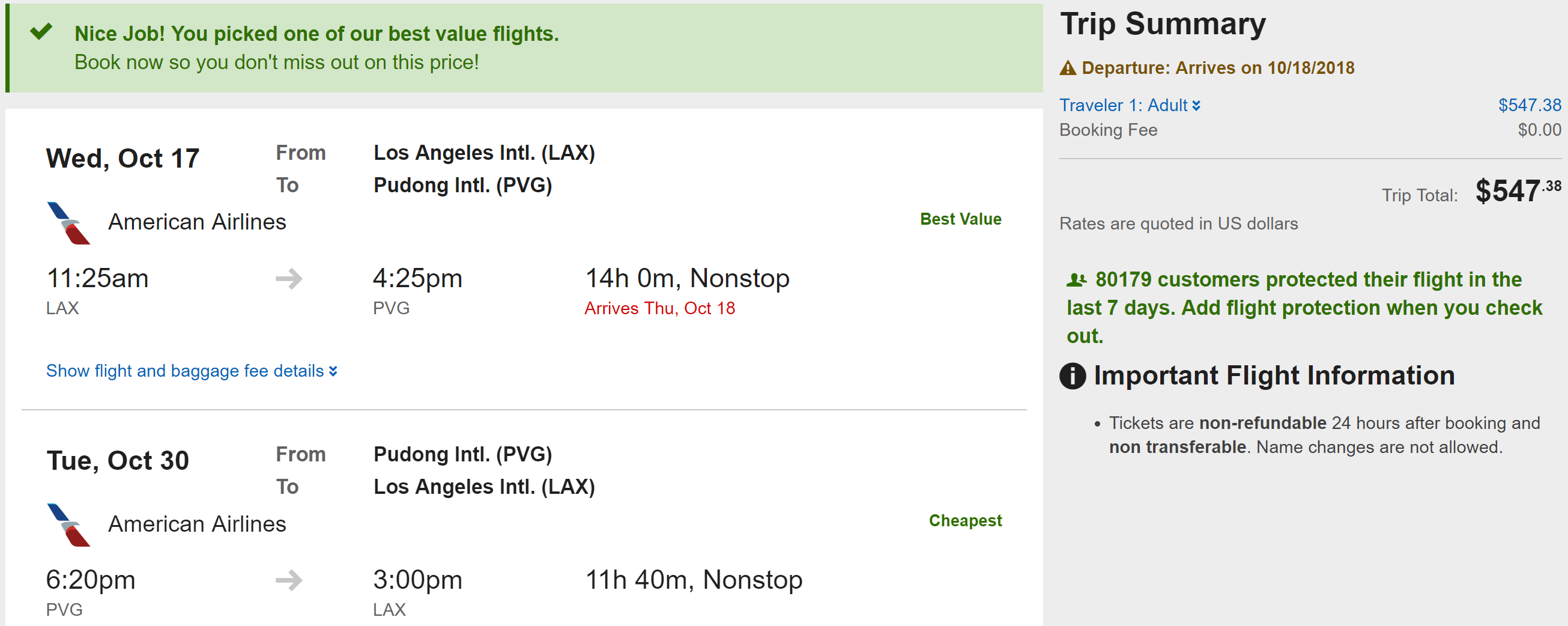Click the customers protected people icon
This screenshot has width=1568, height=626.
point(1076,280)
